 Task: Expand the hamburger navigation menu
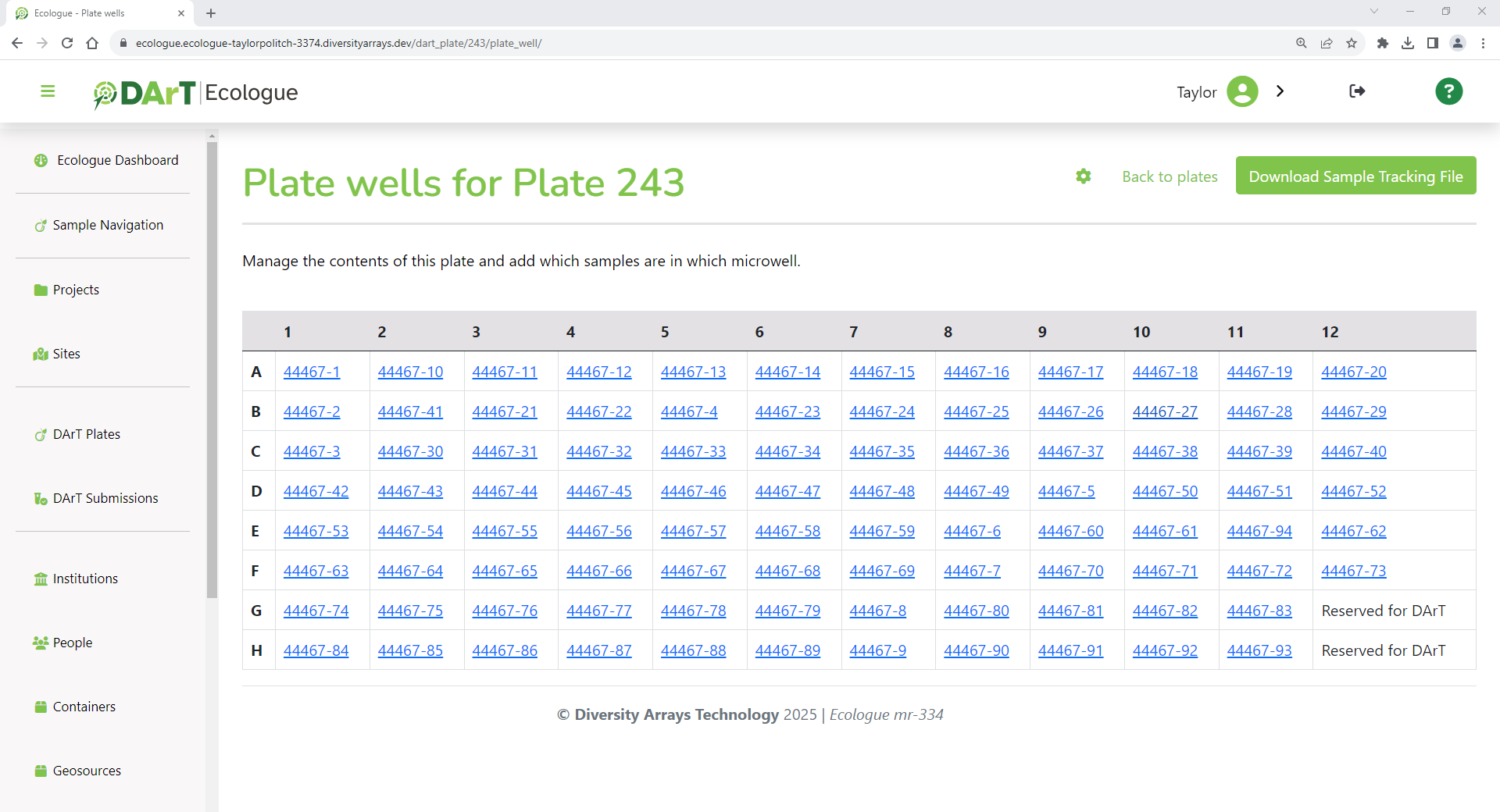coord(48,91)
